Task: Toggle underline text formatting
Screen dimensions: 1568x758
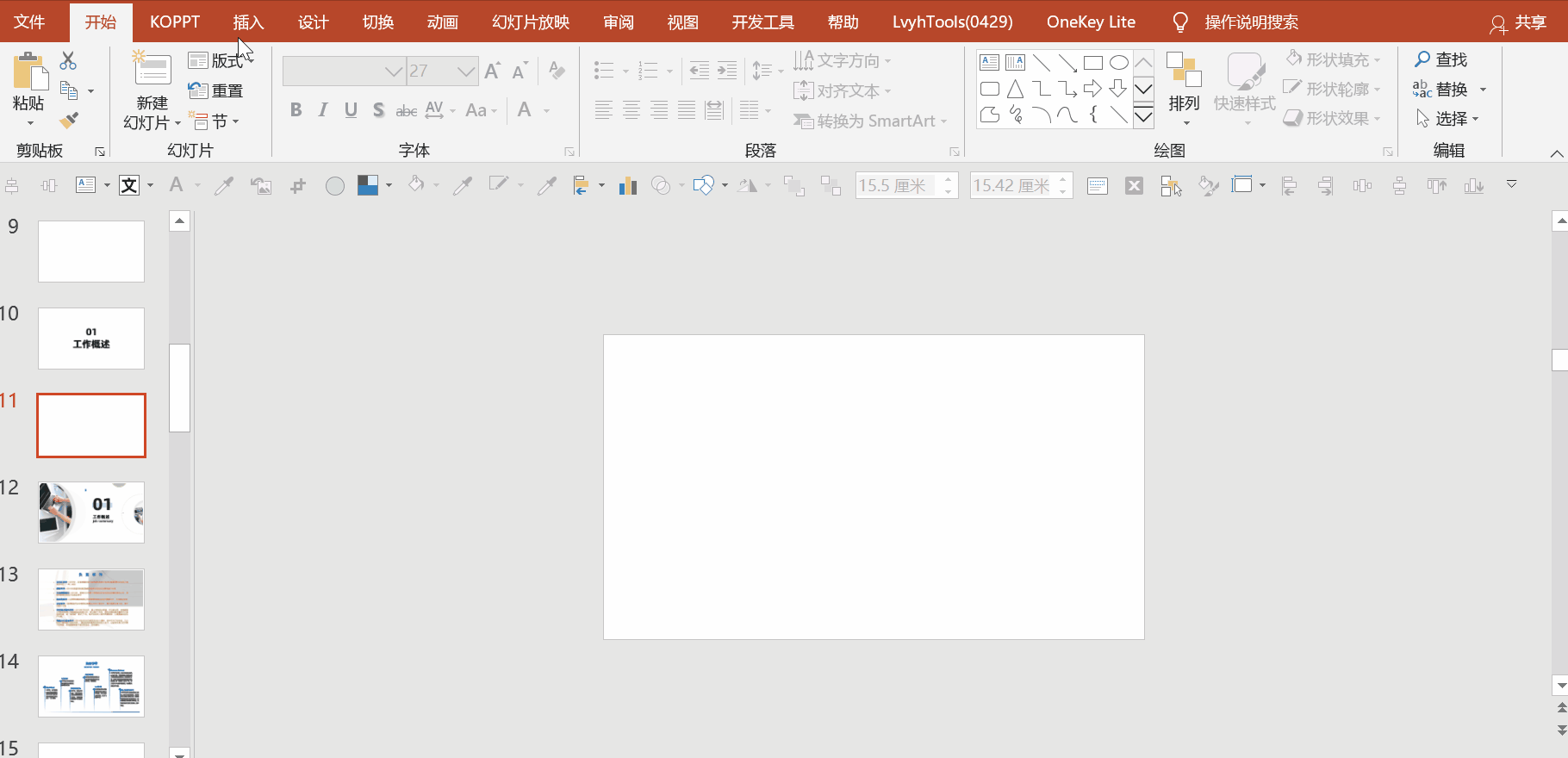Action: tap(351, 110)
